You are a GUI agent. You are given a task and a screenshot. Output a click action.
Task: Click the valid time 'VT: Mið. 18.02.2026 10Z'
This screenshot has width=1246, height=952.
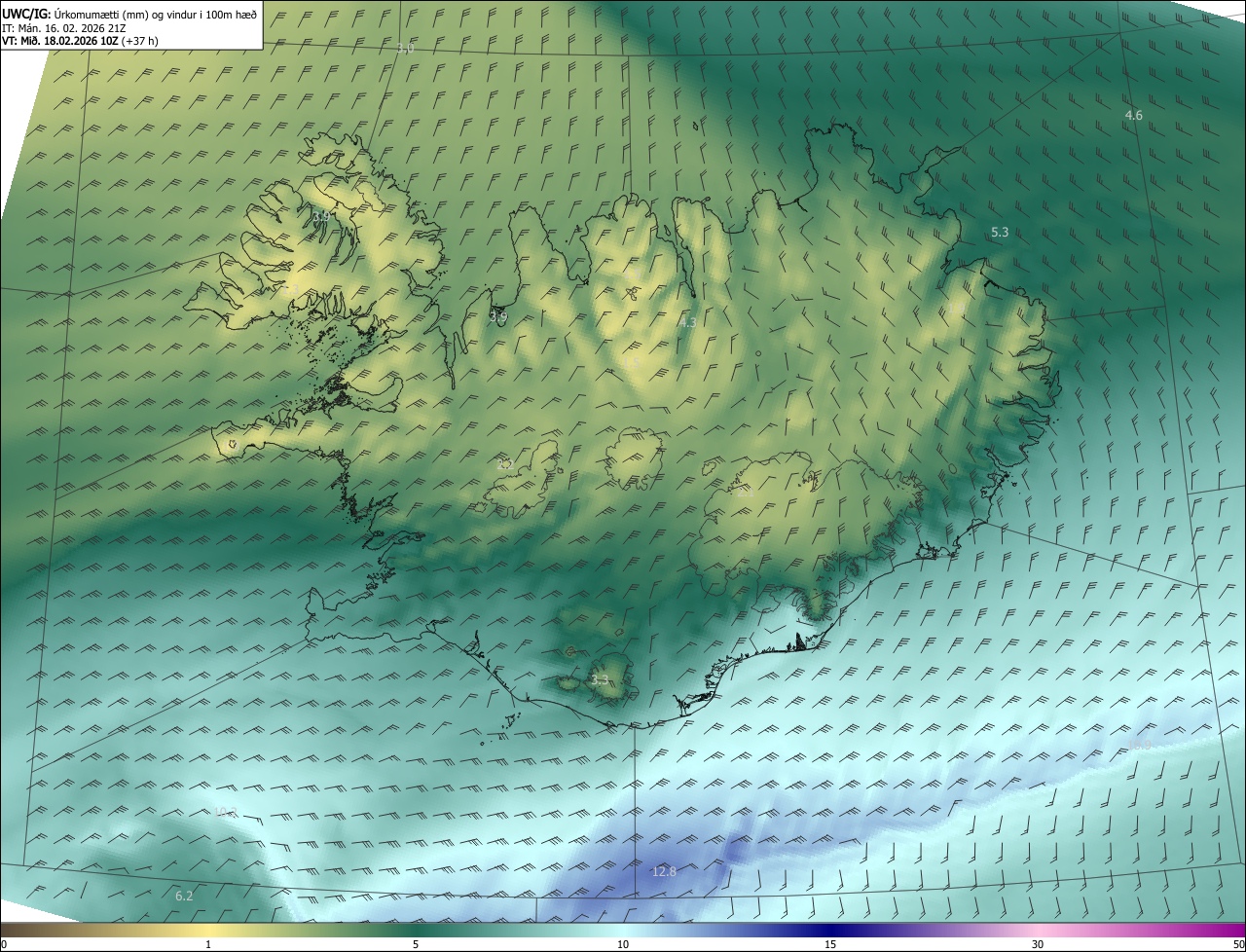pos(59,41)
